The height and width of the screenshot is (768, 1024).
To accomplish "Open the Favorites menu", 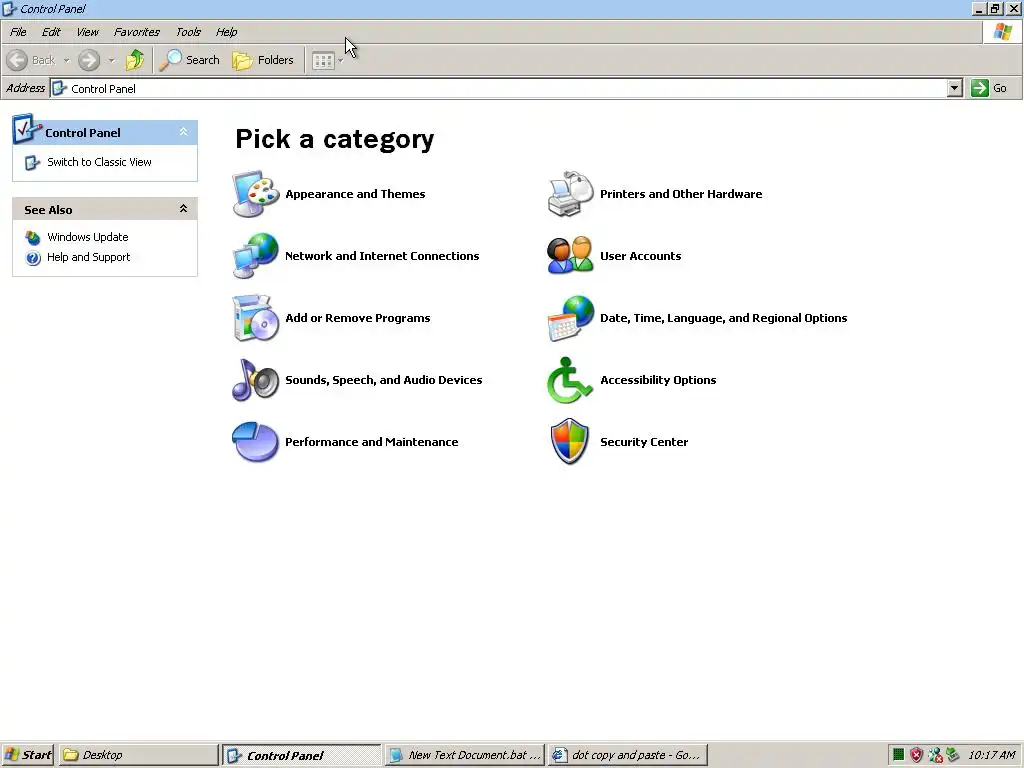I will coord(136,32).
